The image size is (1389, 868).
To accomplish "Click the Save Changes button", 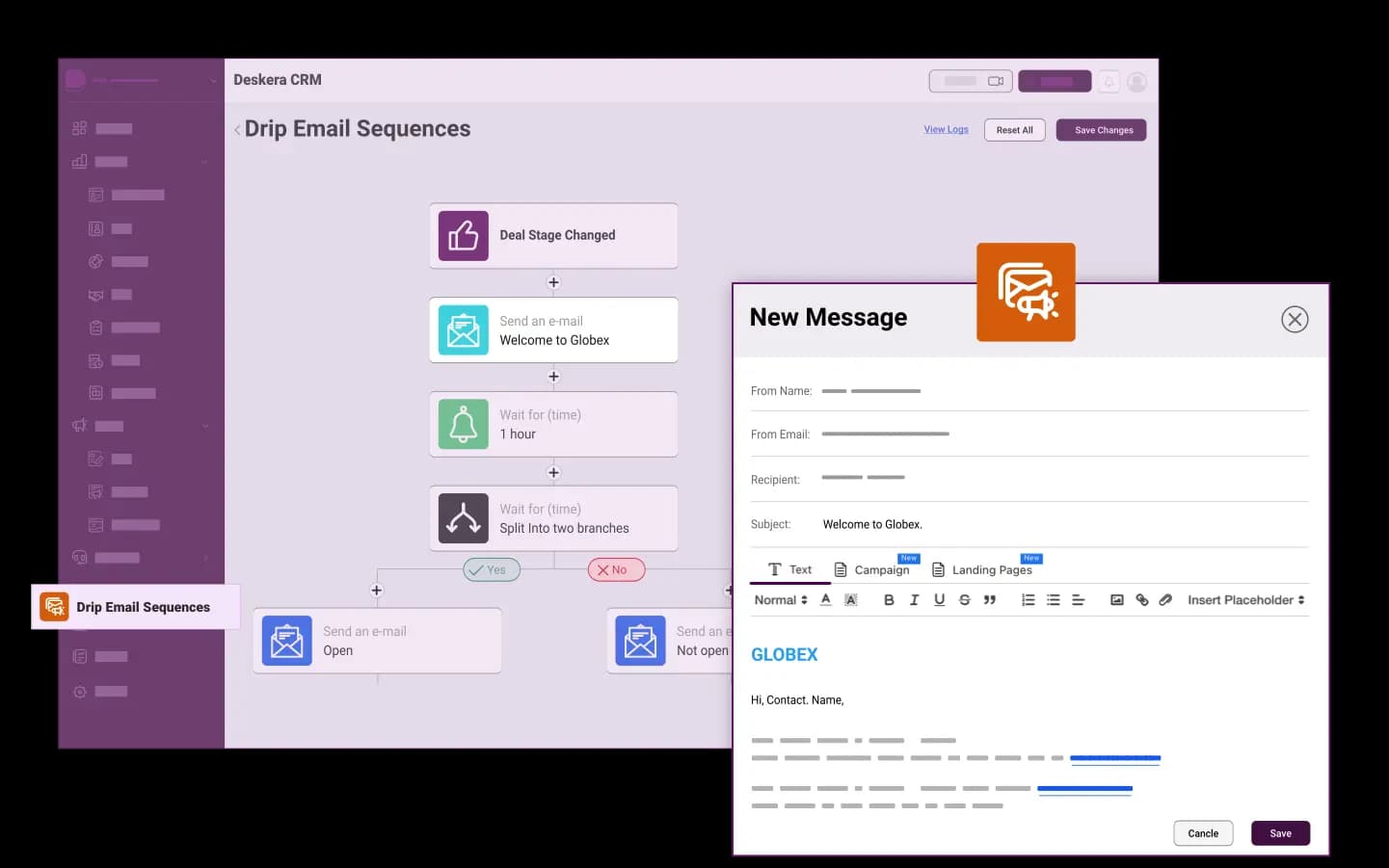I will (1102, 130).
